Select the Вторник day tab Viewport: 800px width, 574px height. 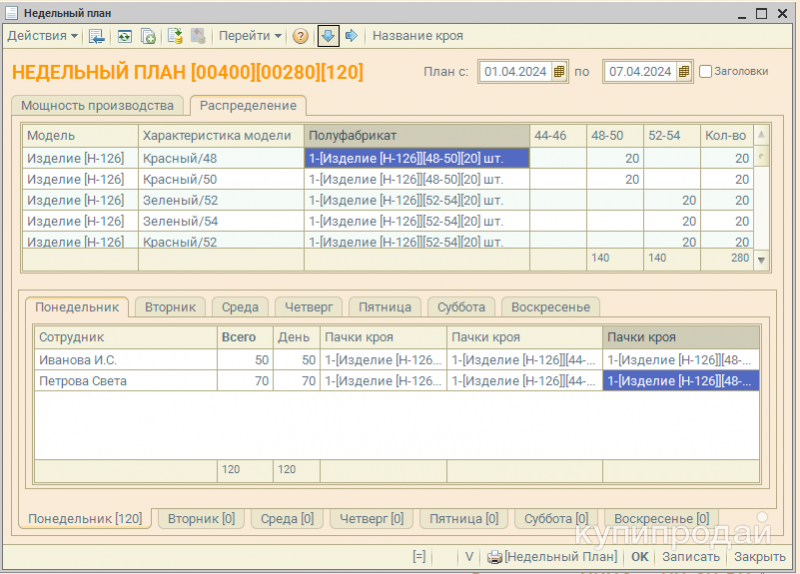(x=169, y=307)
